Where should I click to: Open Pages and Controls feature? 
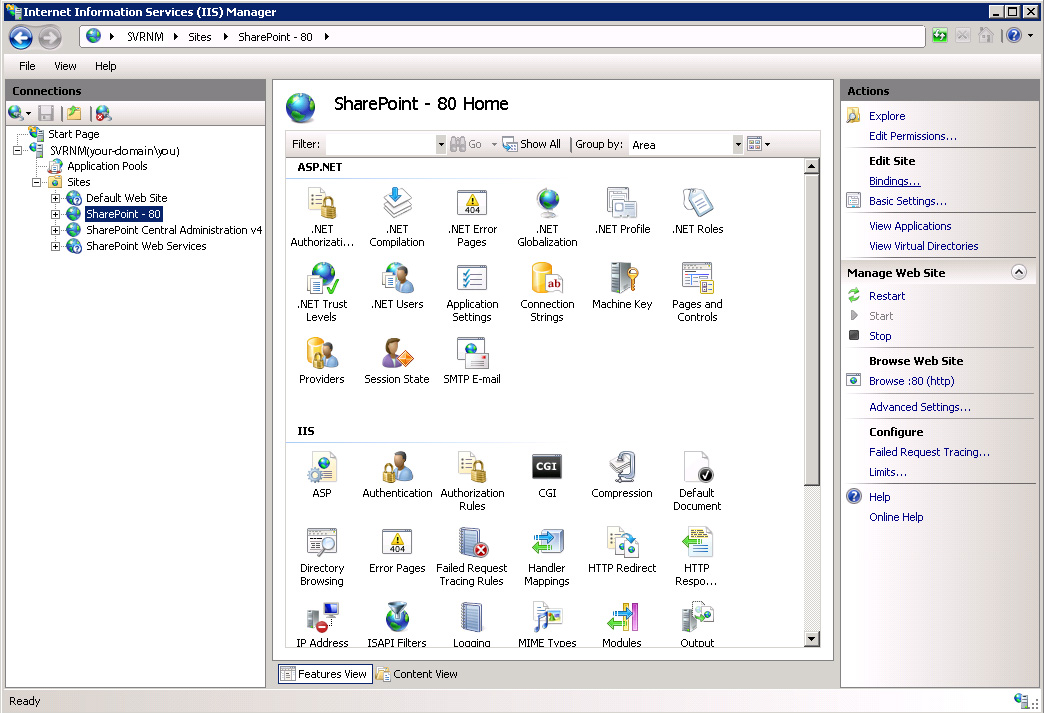[x=697, y=292]
